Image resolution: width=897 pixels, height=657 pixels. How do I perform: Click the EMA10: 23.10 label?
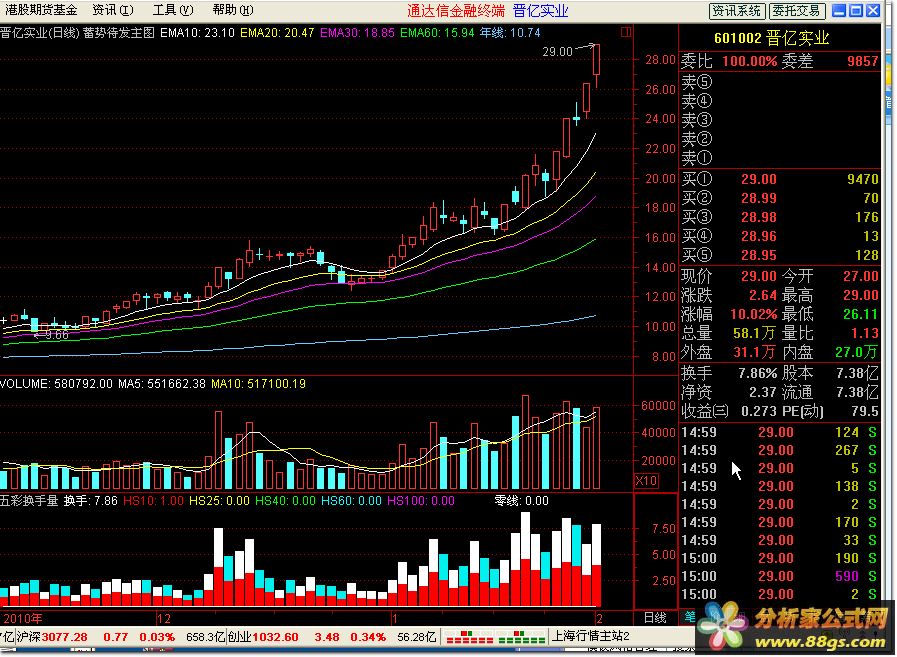197,33
